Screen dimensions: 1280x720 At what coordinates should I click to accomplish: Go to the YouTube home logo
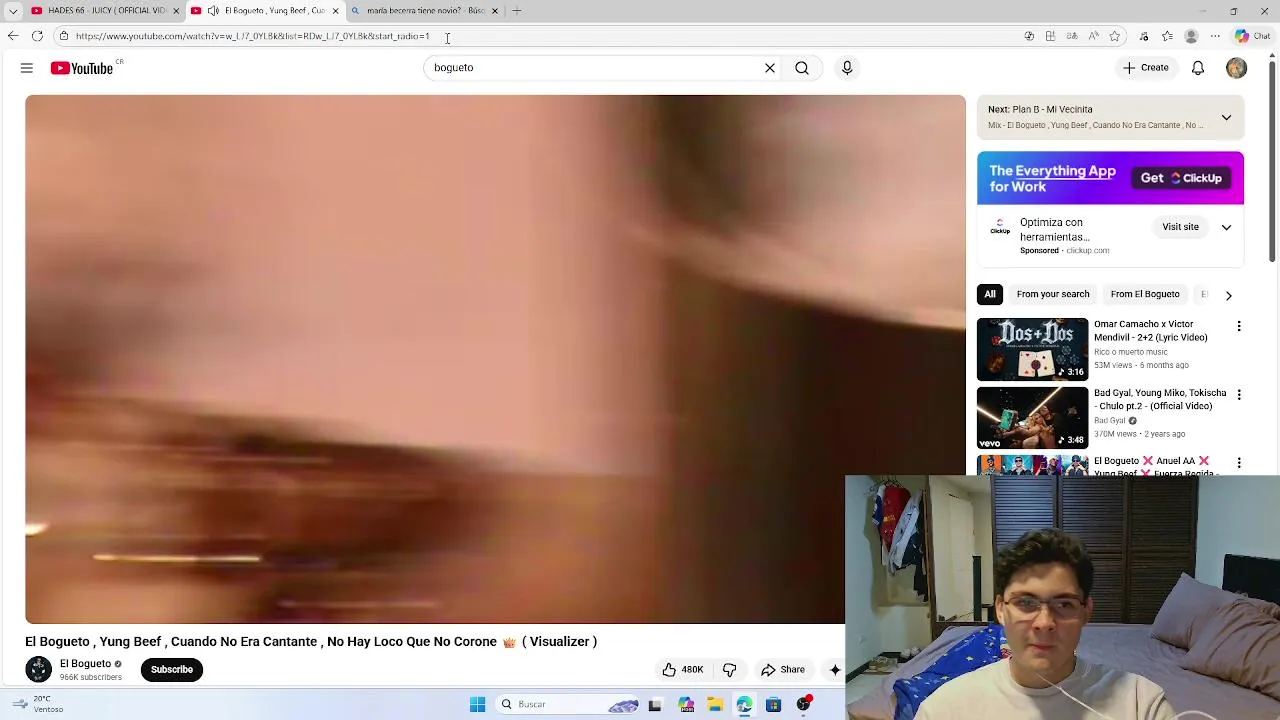[82, 68]
